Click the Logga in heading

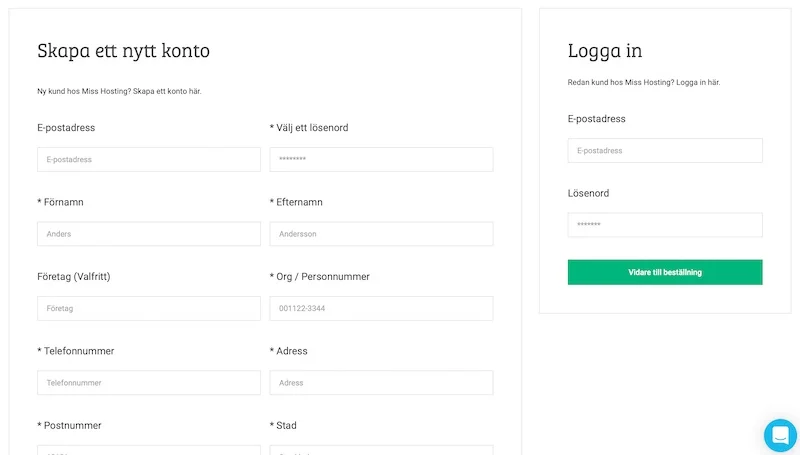coord(605,51)
